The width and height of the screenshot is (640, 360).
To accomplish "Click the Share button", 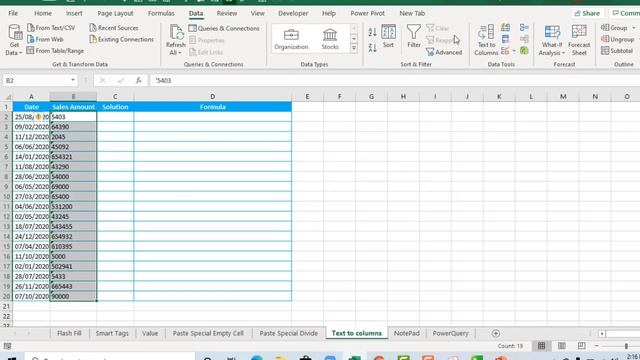I will tap(587, 13).
